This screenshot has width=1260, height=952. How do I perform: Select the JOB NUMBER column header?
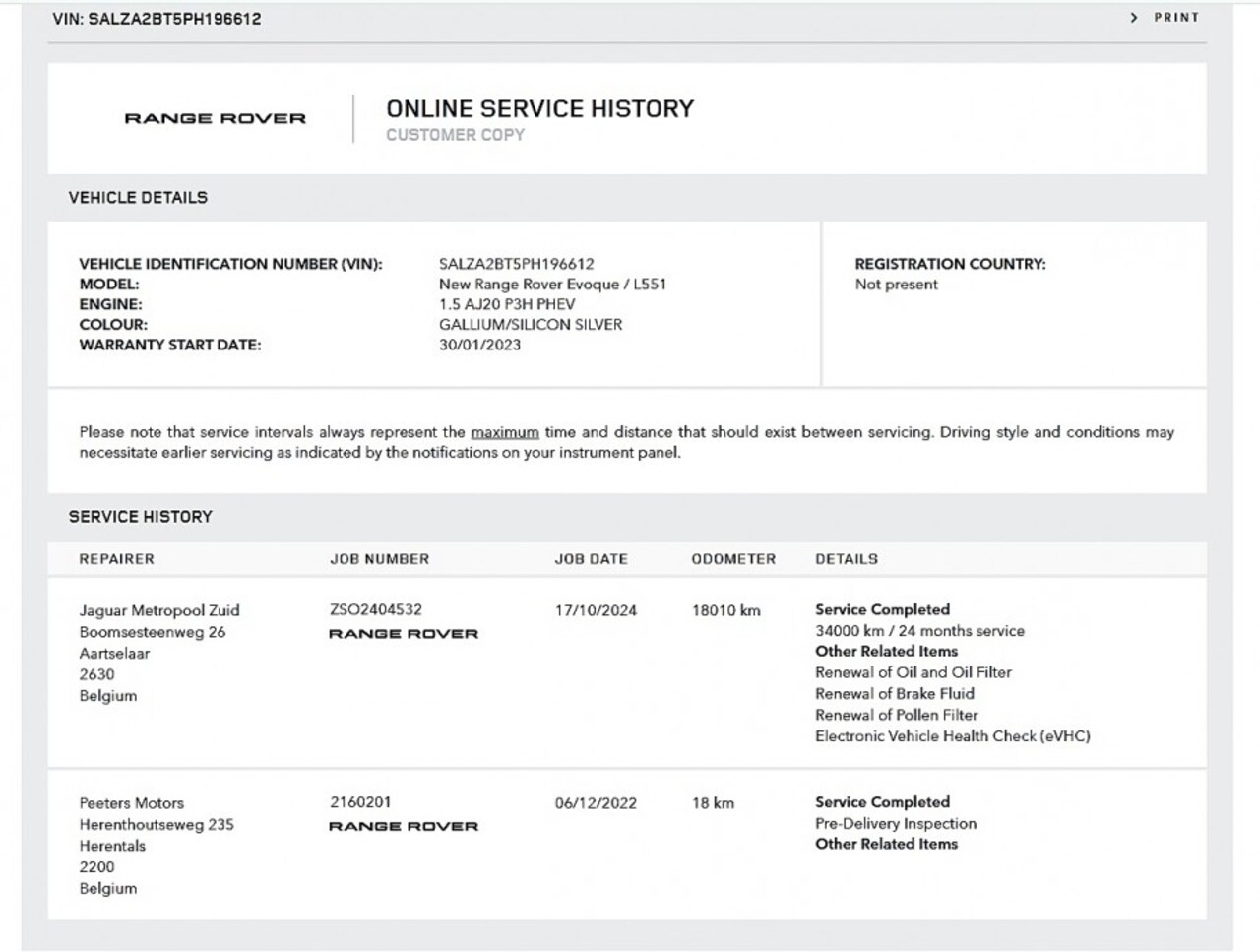click(x=379, y=559)
